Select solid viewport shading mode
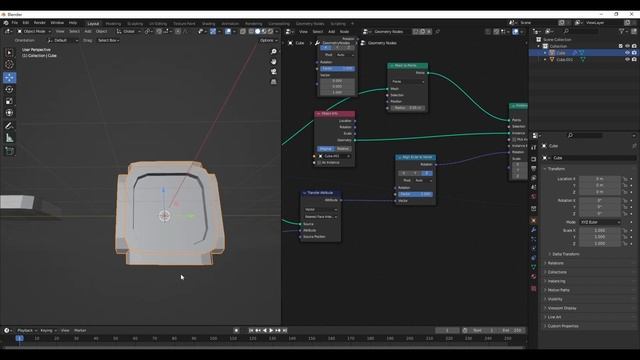 tap(257, 31)
